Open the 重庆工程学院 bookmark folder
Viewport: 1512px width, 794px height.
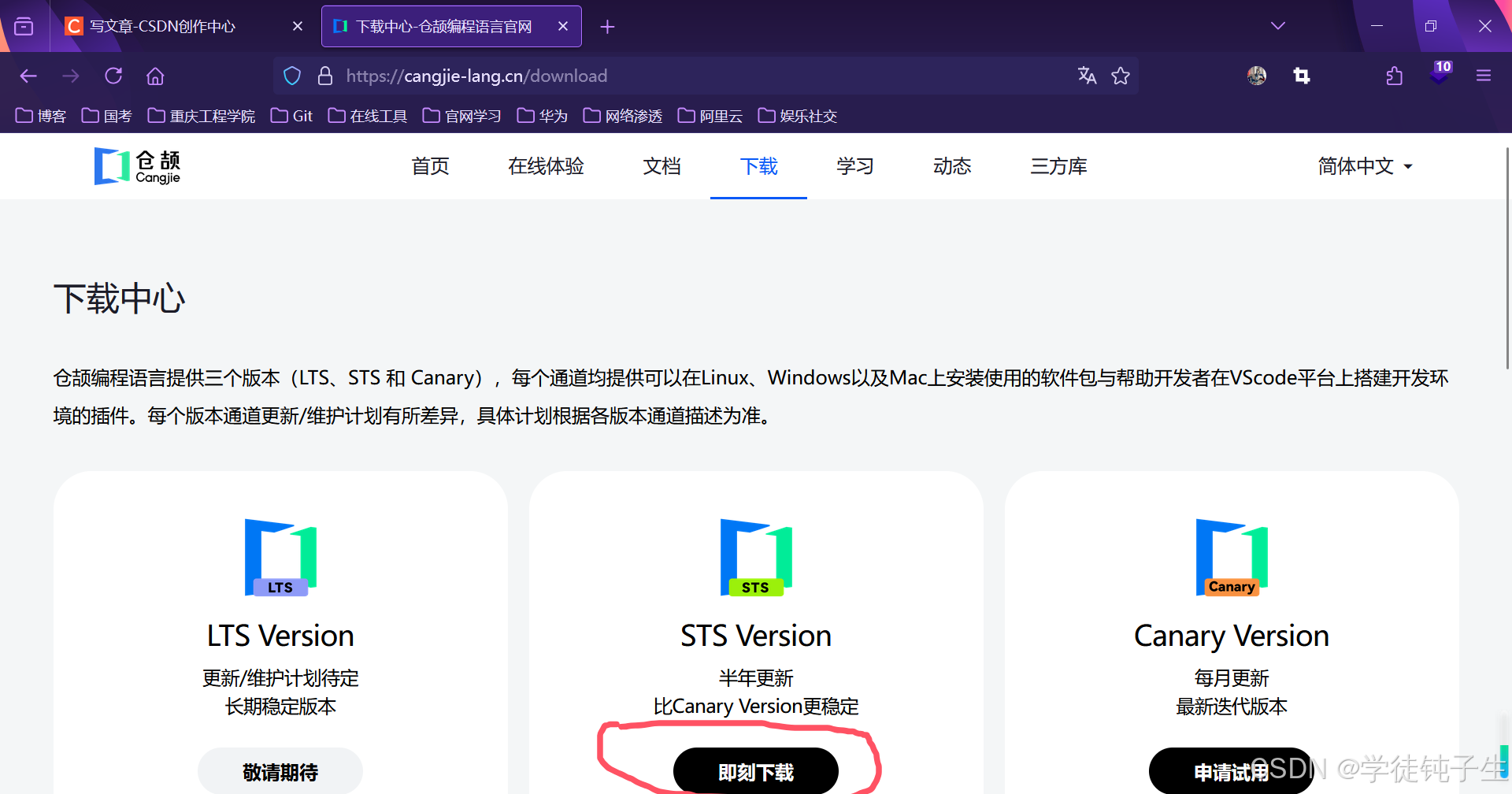pyautogui.click(x=202, y=116)
